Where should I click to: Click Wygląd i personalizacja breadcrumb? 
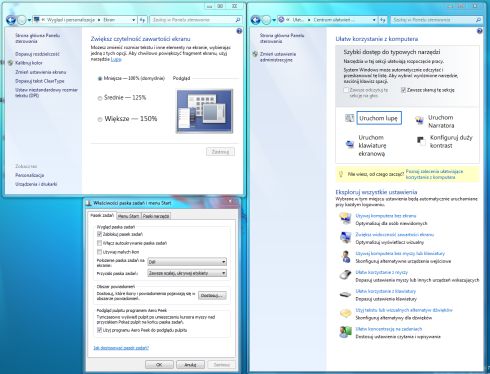coord(71,20)
